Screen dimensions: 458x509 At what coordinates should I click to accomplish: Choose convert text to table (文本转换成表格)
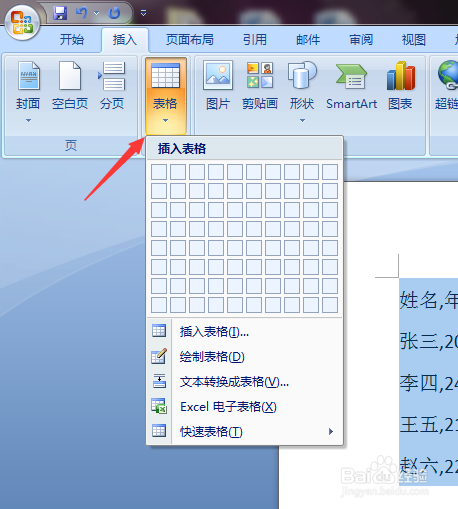[x=245, y=382]
